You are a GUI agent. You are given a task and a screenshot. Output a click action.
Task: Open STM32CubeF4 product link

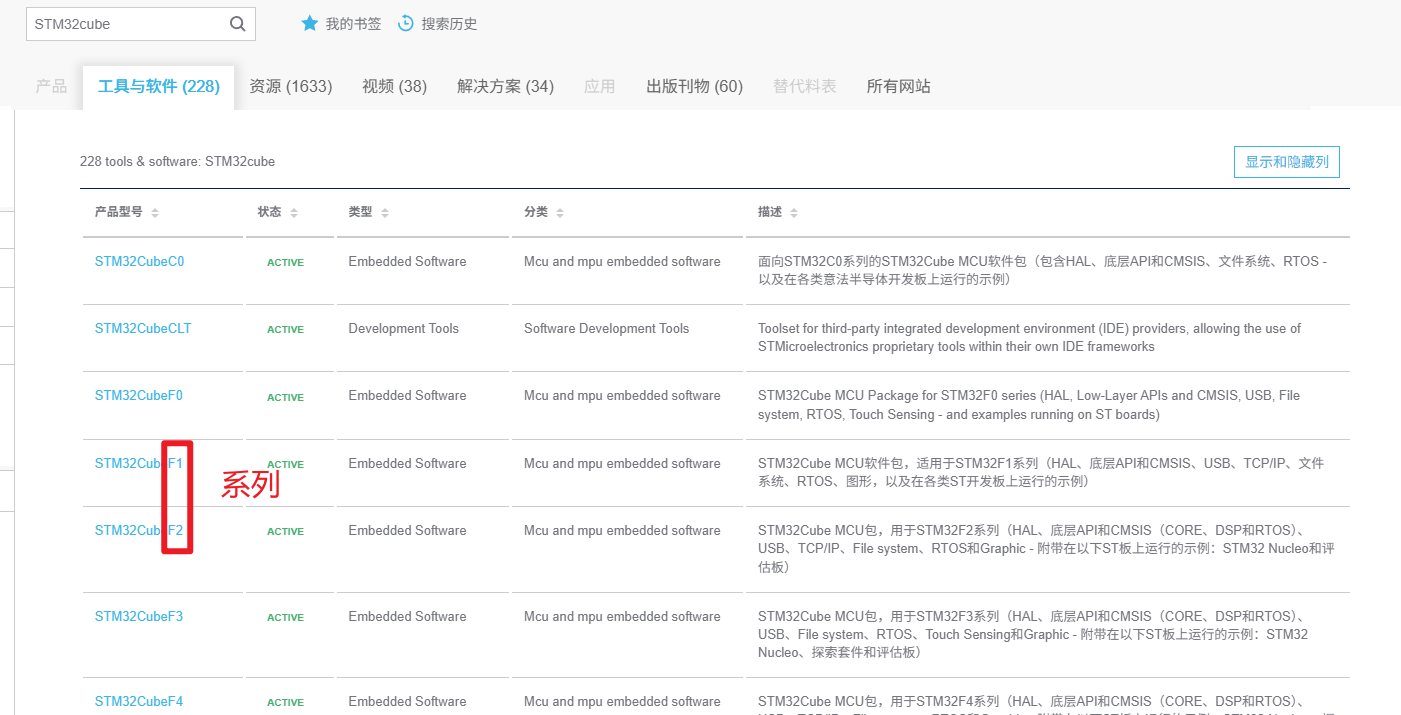[x=139, y=702]
